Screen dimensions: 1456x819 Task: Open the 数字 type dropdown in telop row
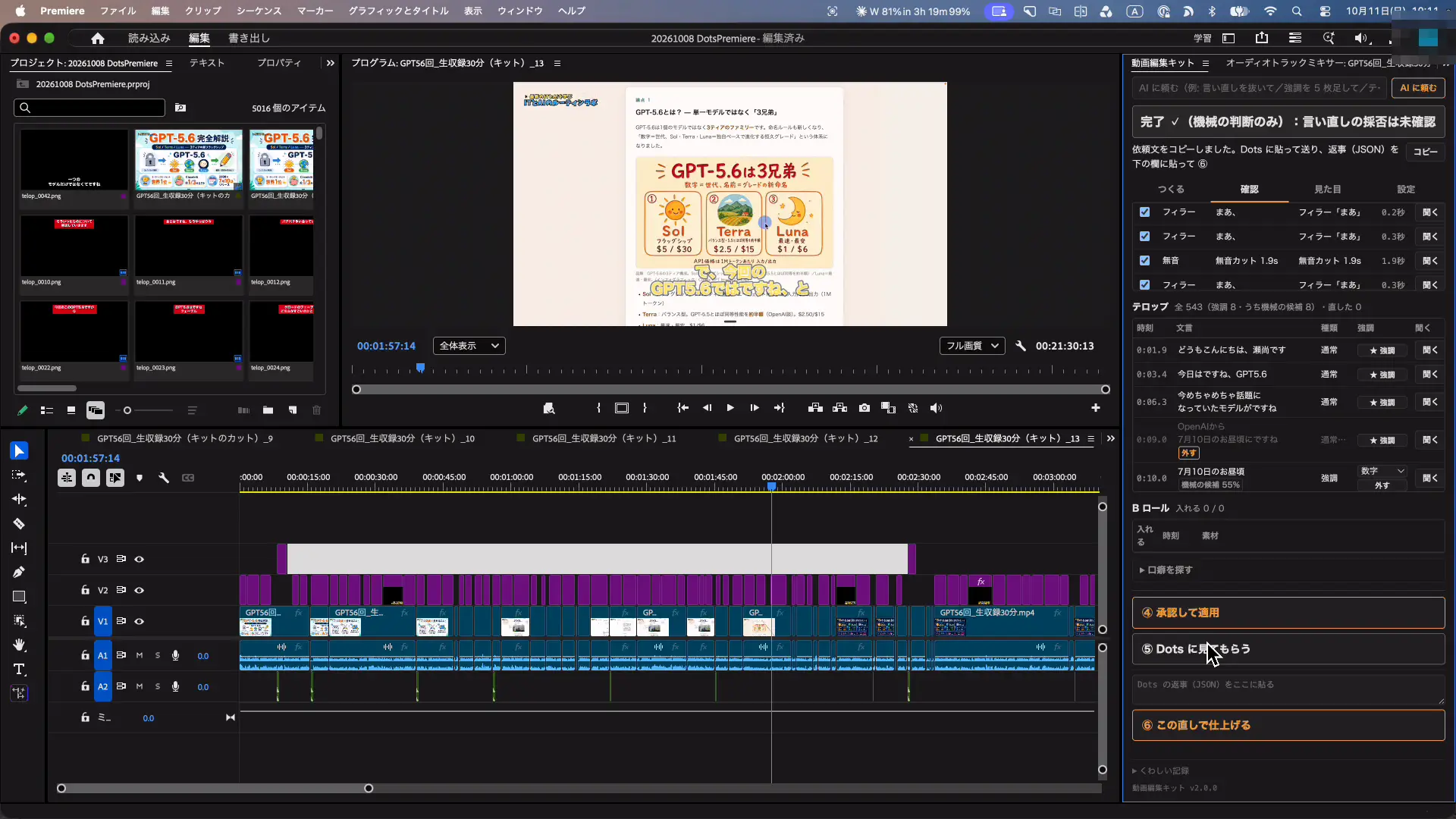click(1382, 471)
